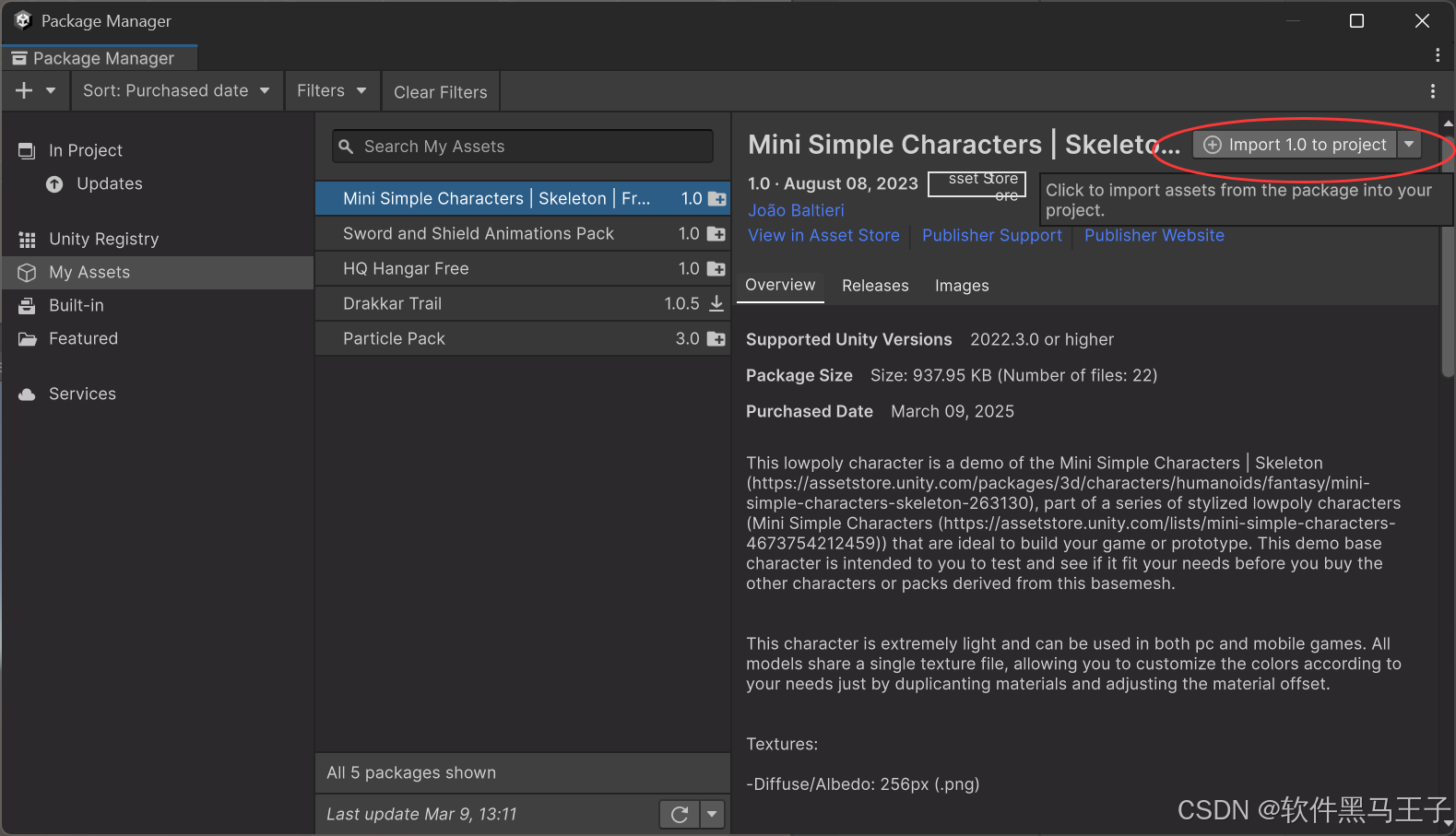Switch to the Releases tab
The height and width of the screenshot is (836, 1456).
coord(875,286)
